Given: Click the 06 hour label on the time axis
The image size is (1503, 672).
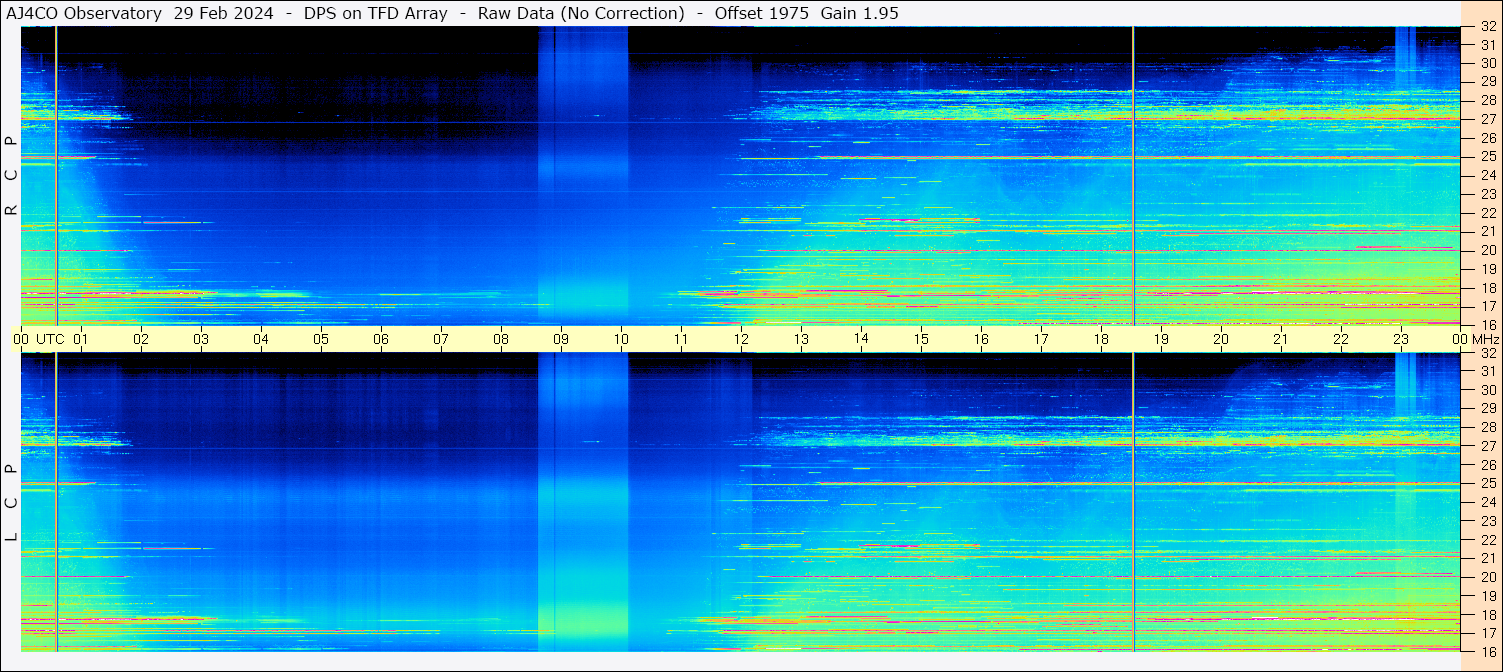Looking at the screenshot, I should [381, 339].
